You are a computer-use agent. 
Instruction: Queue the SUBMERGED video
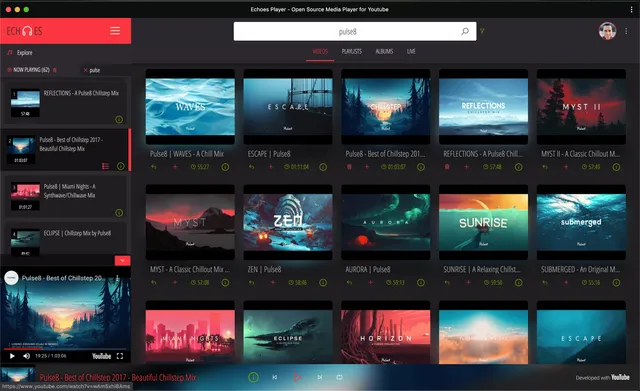point(545,282)
